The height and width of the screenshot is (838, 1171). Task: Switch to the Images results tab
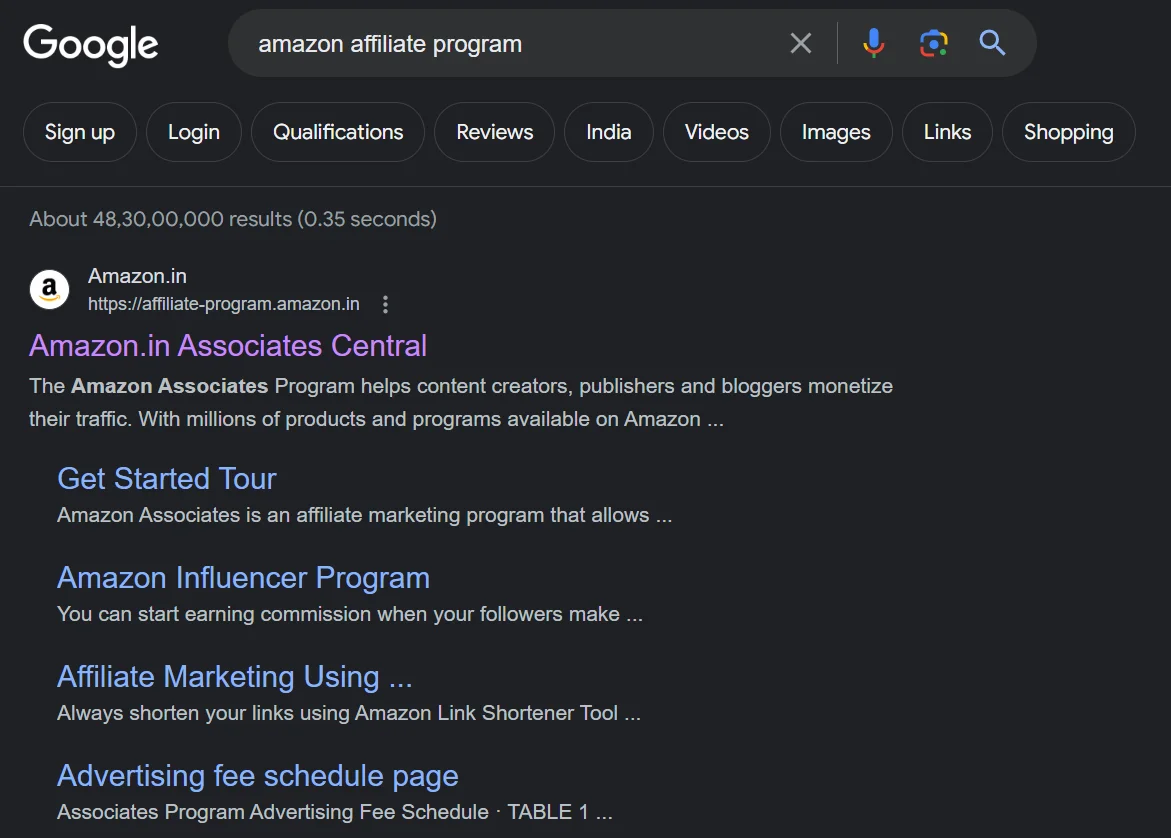pos(836,132)
